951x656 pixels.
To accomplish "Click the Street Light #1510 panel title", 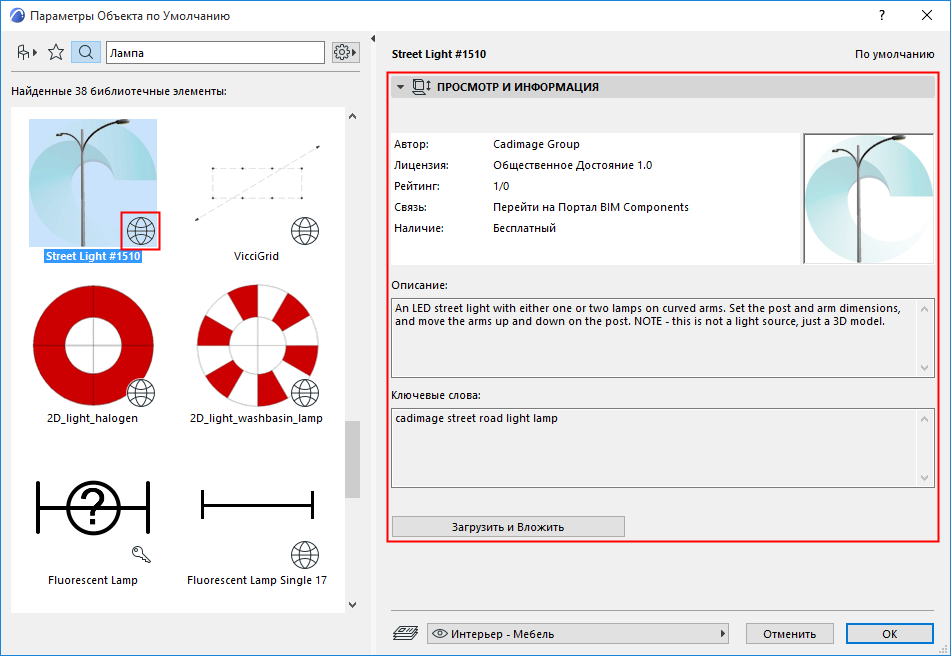I will click(x=439, y=54).
